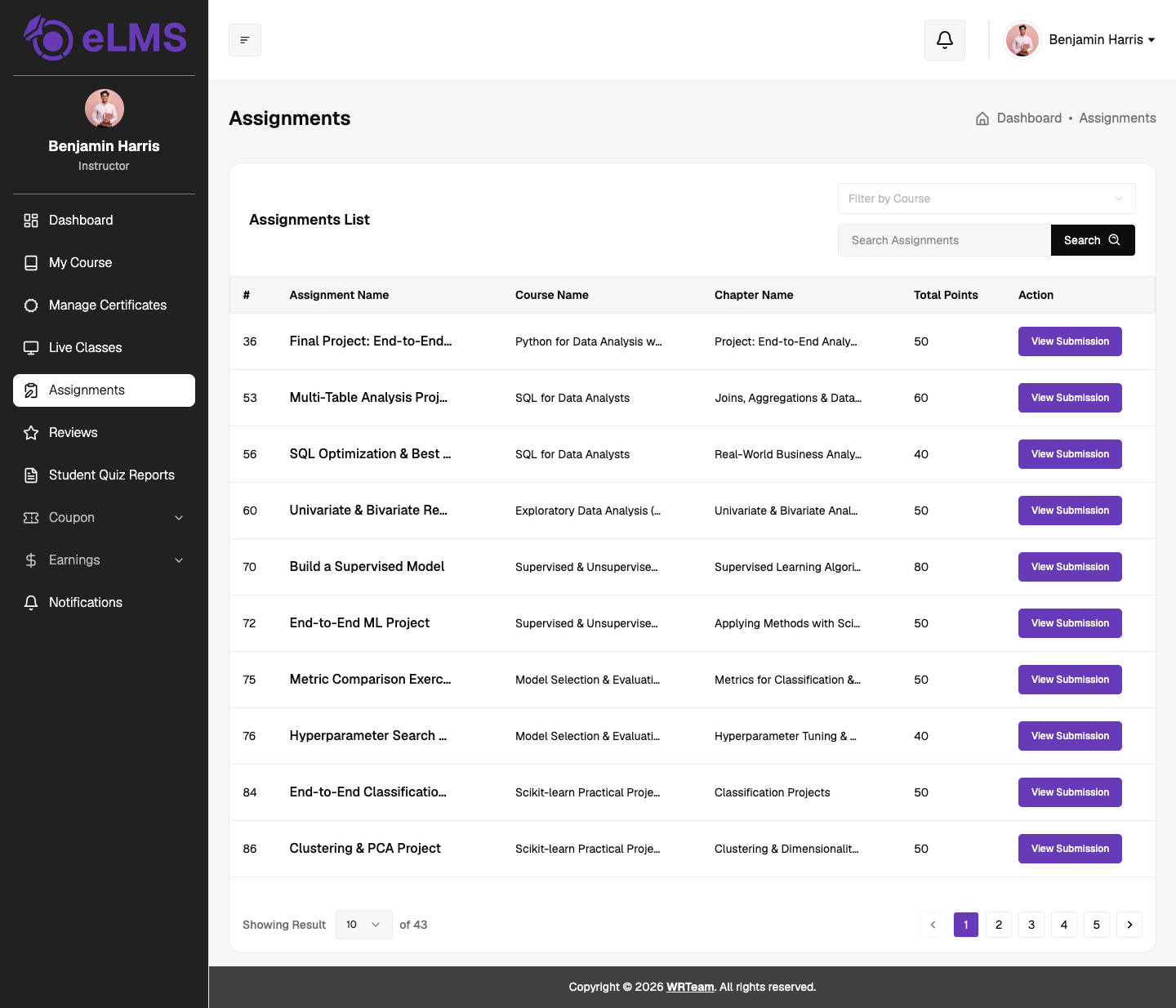
Task: Click the Reviews star icon
Action: coord(31,433)
